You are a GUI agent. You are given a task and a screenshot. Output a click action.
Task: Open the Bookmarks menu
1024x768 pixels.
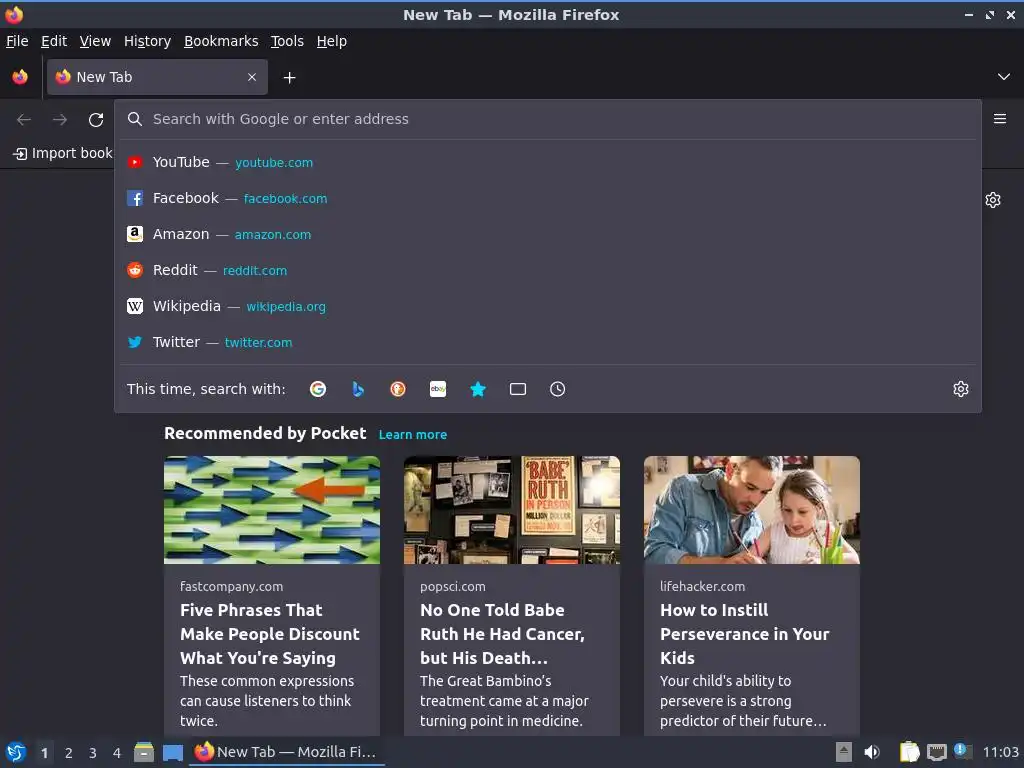tap(221, 41)
